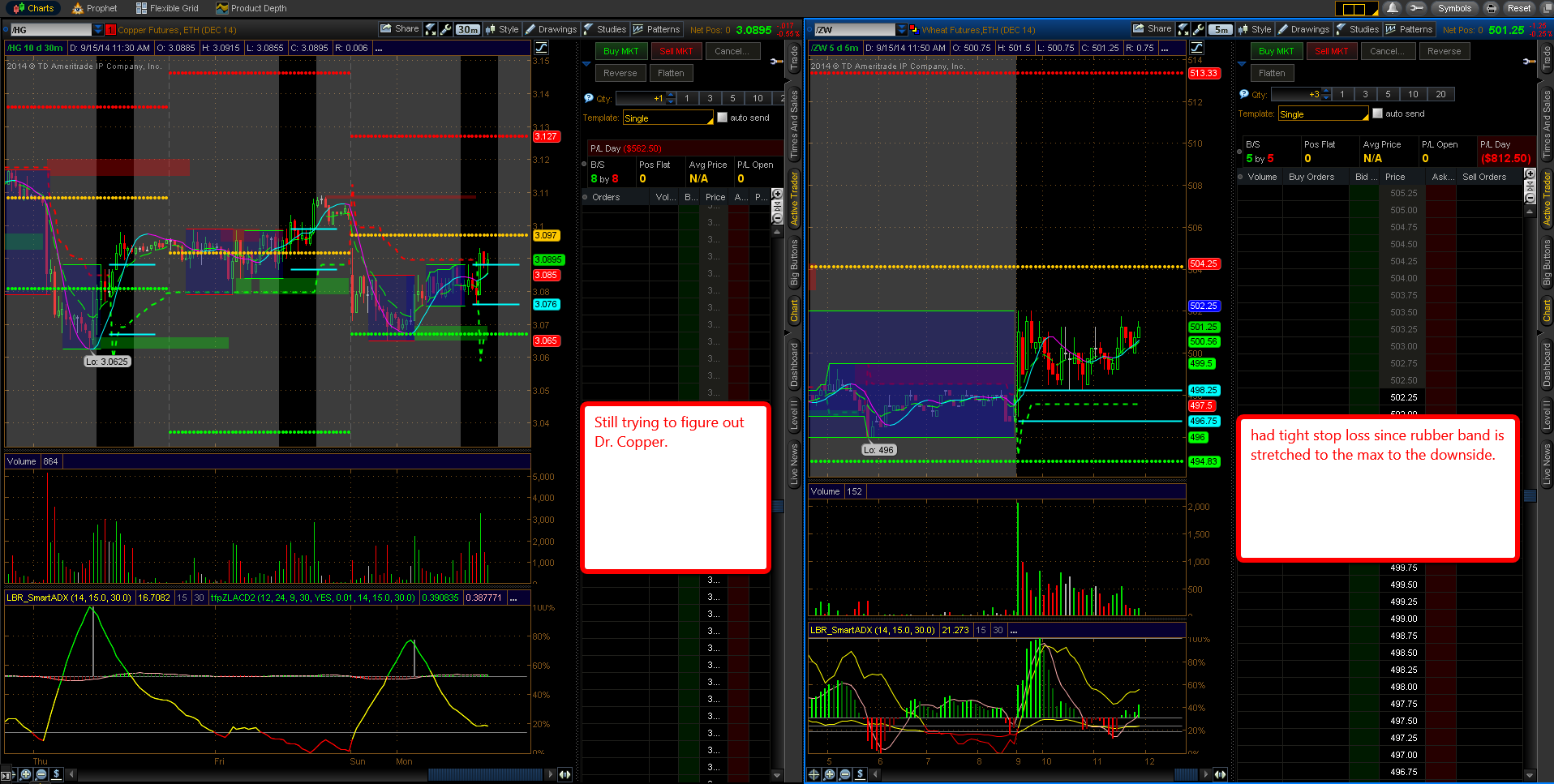Open copper Template Single dropdown

[668, 118]
